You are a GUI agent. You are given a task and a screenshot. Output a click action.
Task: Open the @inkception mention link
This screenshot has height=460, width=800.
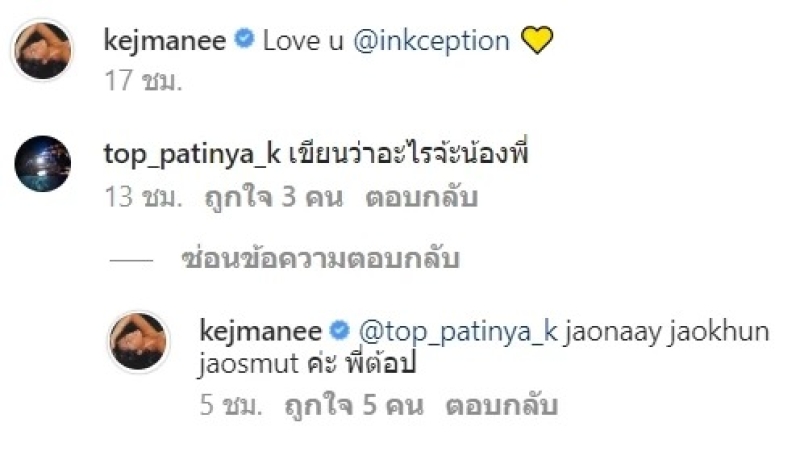434,40
